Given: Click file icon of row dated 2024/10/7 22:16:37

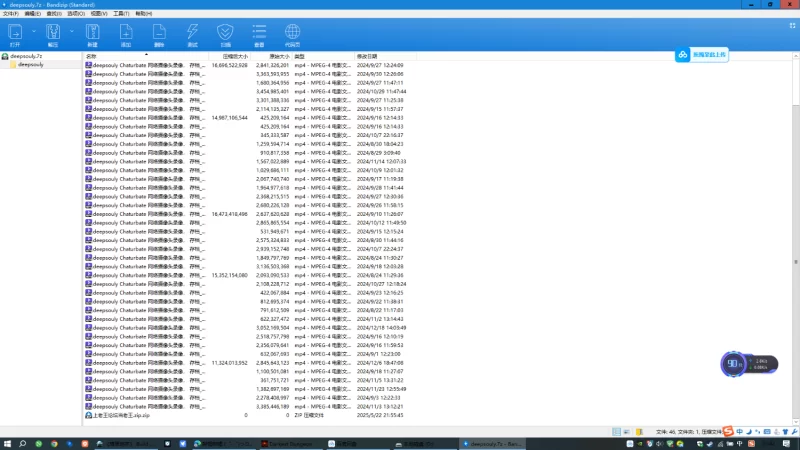Looking at the screenshot, I should tap(89, 135).
